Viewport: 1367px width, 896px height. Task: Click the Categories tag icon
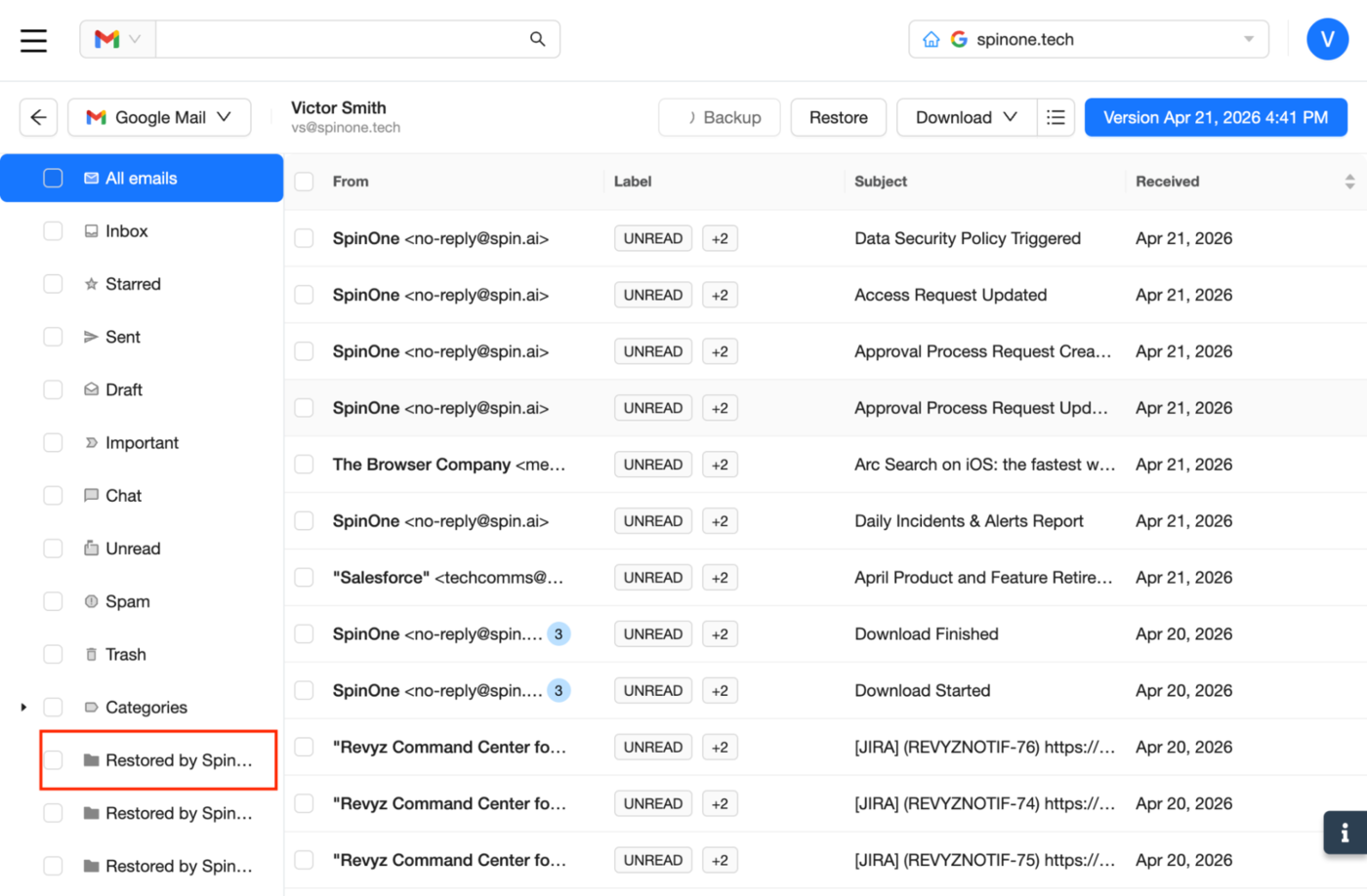(91, 707)
